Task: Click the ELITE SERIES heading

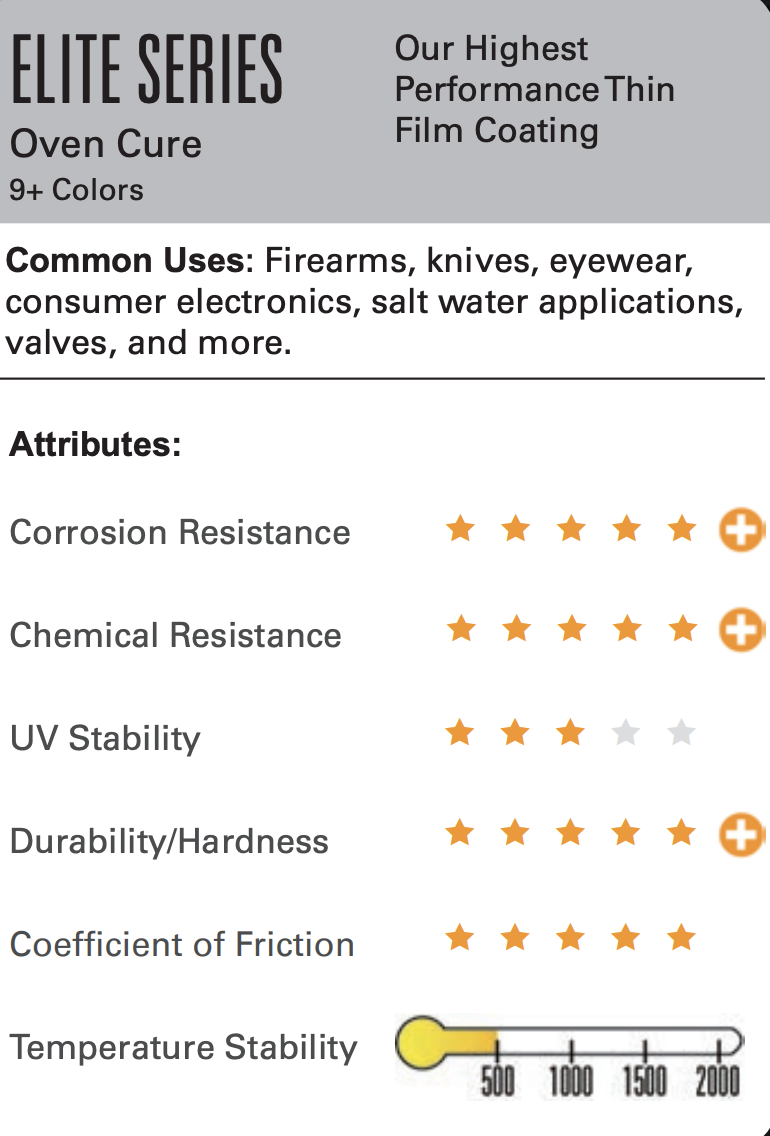Action: [x=146, y=70]
